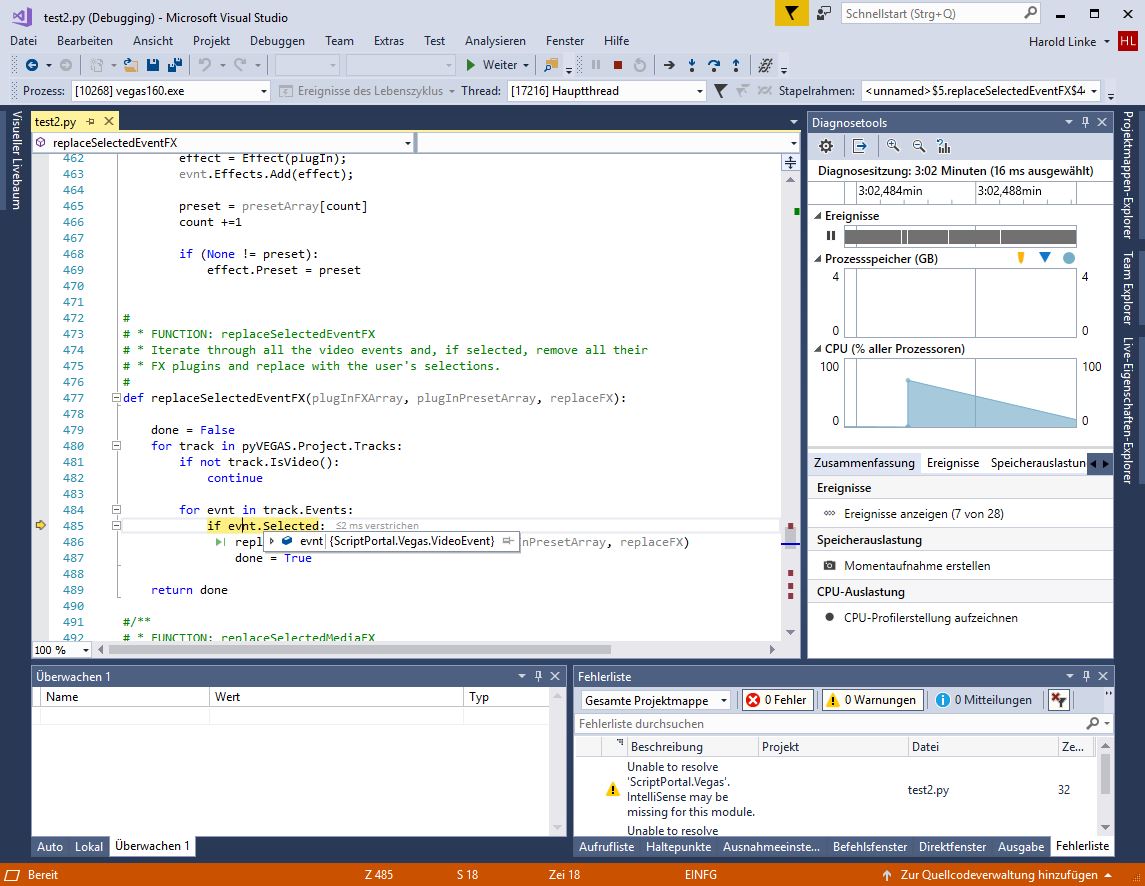Image resolution: width=1145 pixels, height=886 pixels.
Task: Toggle the 0 Warnungen filter
Action: (x=870, y=700)
